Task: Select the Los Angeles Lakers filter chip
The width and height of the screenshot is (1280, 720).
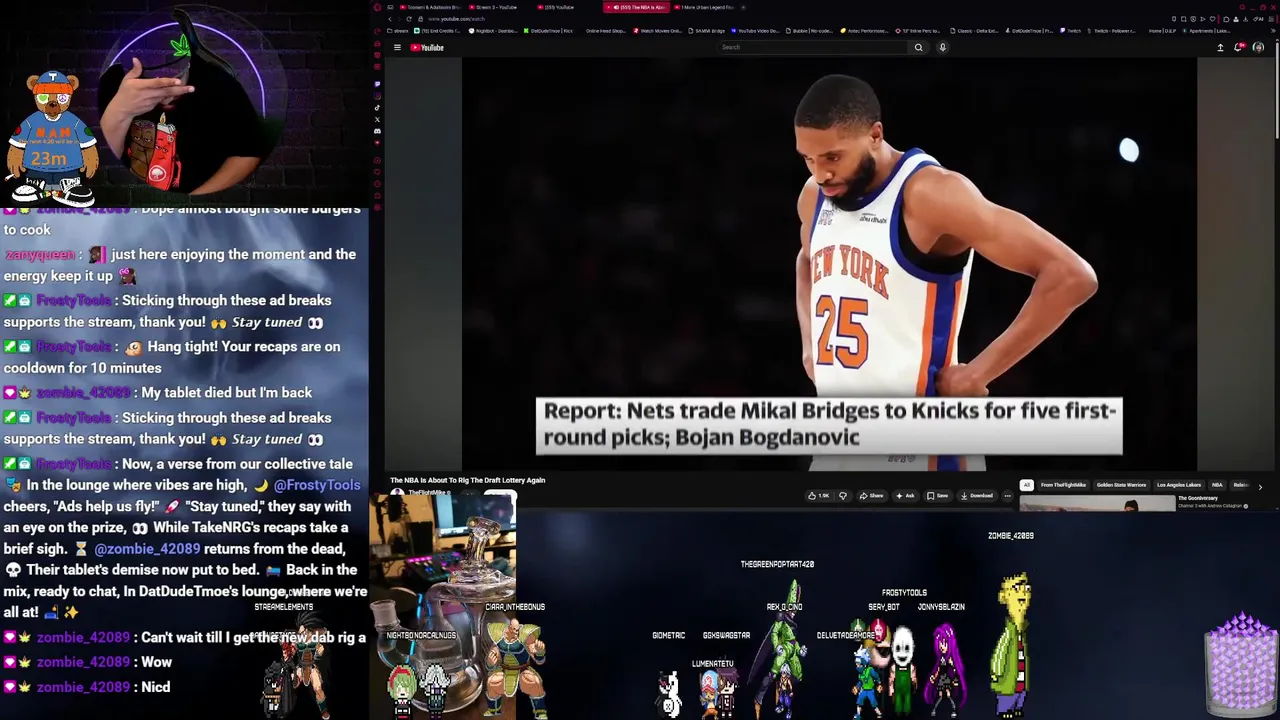Action: point(1179,485)
